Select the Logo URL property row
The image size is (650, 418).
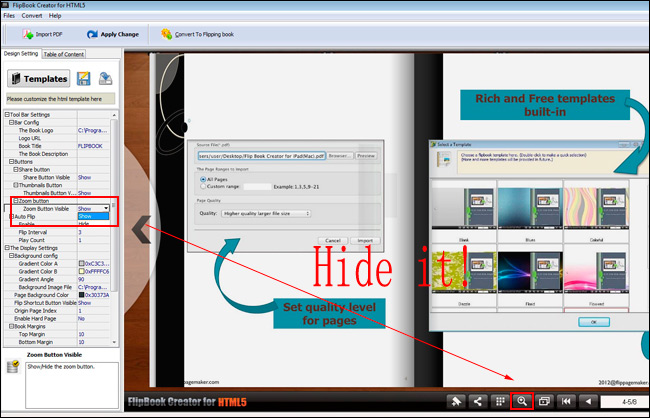[x=57, y=138]
